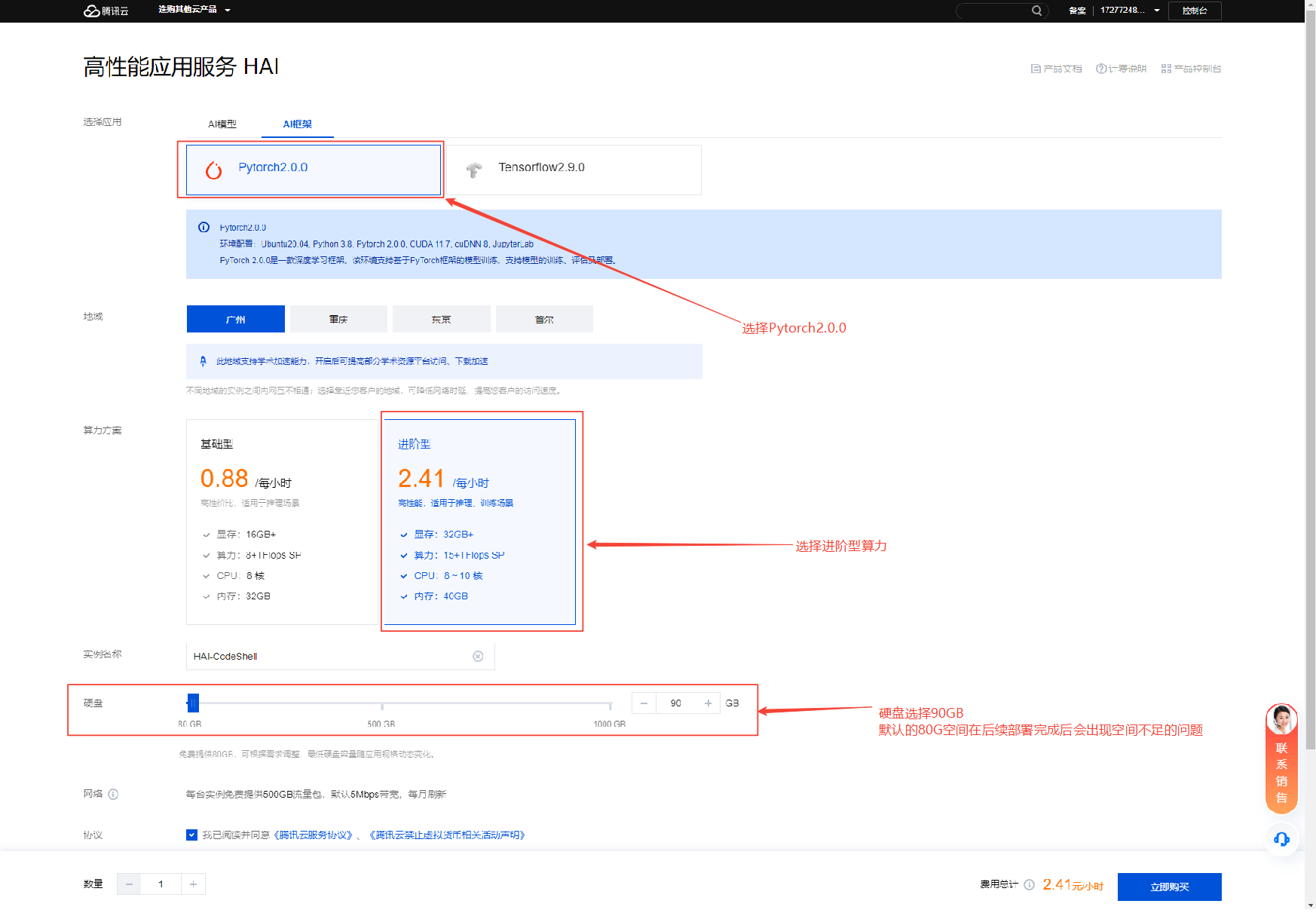Image resolution: width=1316 pixels, height=916 pixels.
Task: Click the info icon in Pytorch description
Action: point(204,227)
